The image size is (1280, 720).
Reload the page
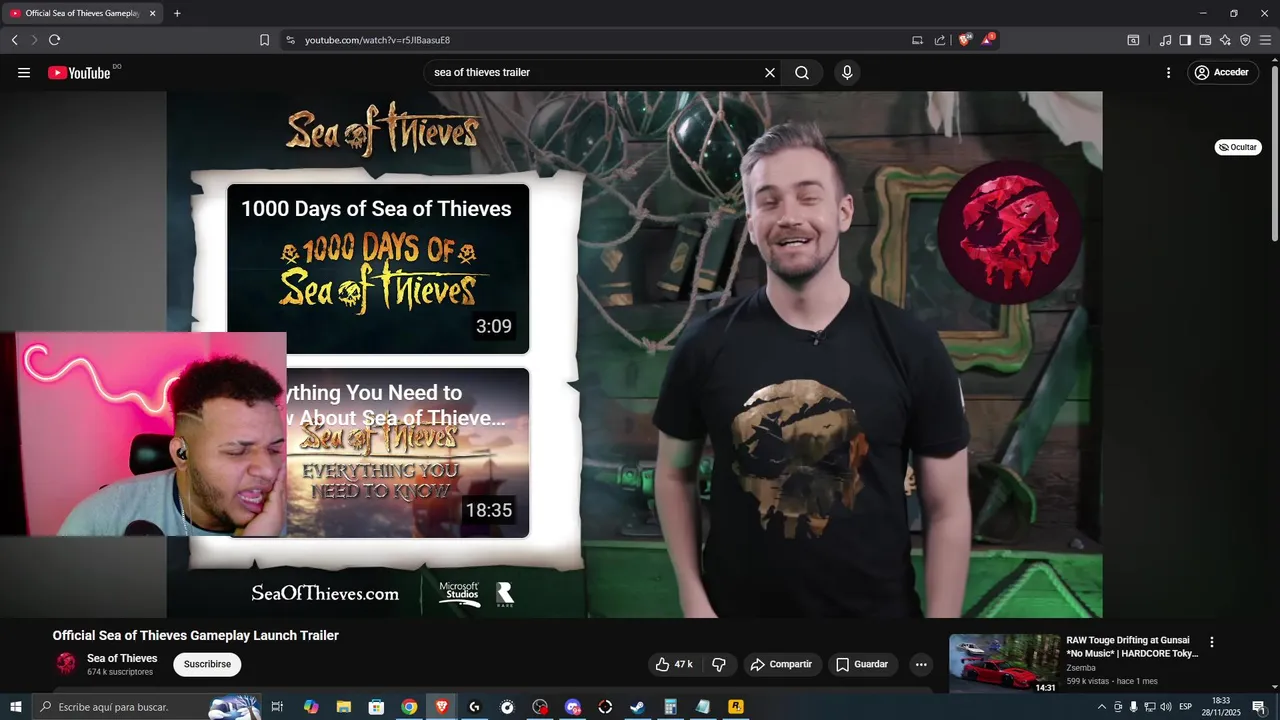(54, 40)
